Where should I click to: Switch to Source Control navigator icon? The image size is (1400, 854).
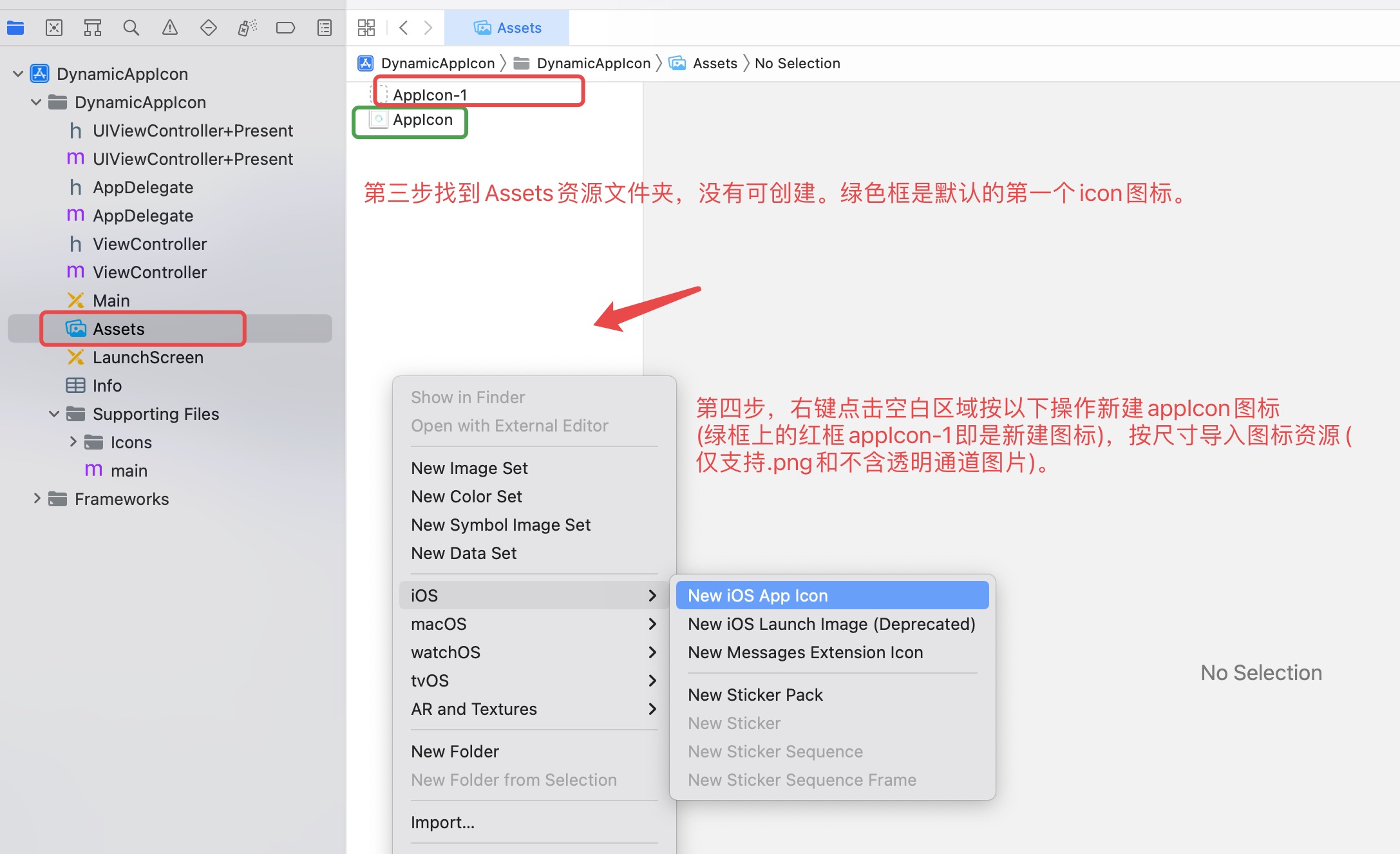tap(54, 28)
